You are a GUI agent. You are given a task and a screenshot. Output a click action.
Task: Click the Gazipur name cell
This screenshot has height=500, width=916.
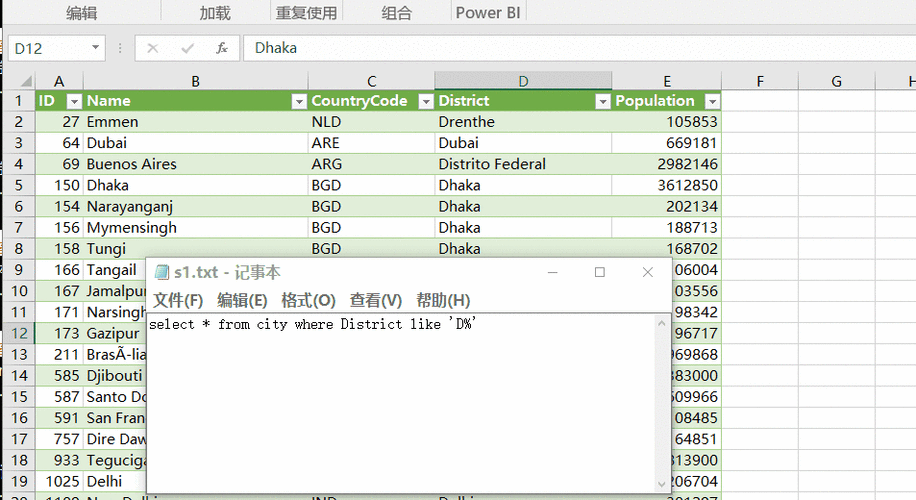coord(114,333)
